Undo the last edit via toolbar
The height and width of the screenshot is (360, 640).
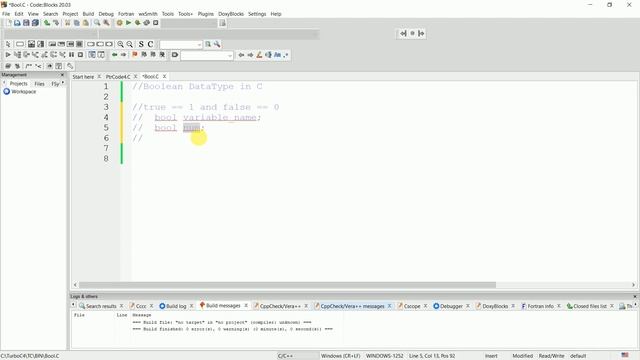tap(47, 23)
